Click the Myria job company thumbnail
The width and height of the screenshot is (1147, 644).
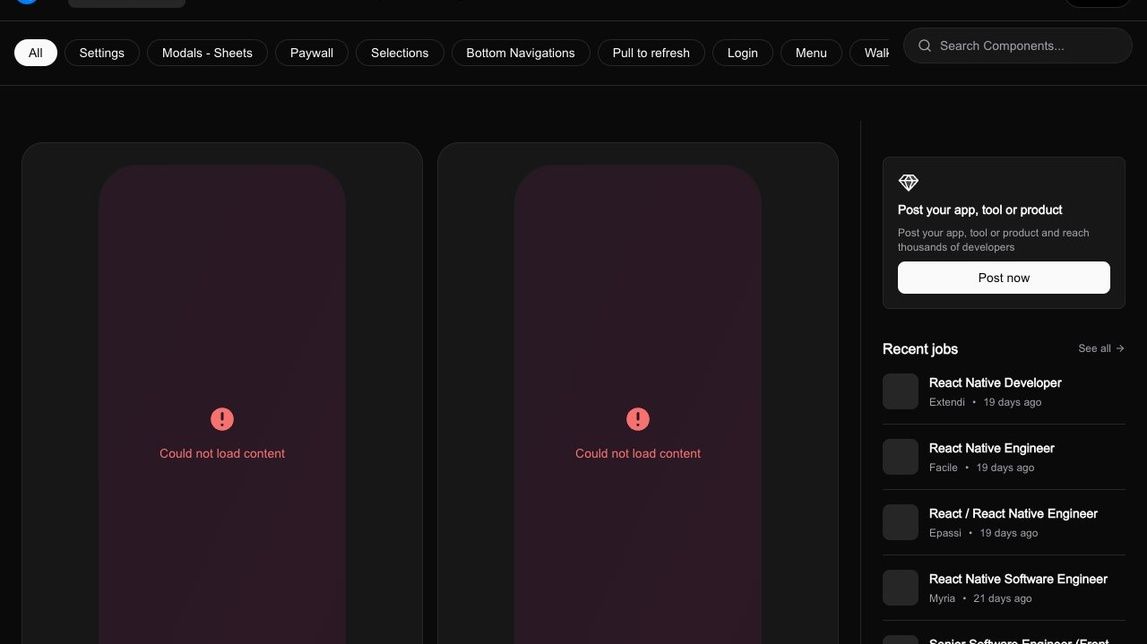[x=900, y=585]
